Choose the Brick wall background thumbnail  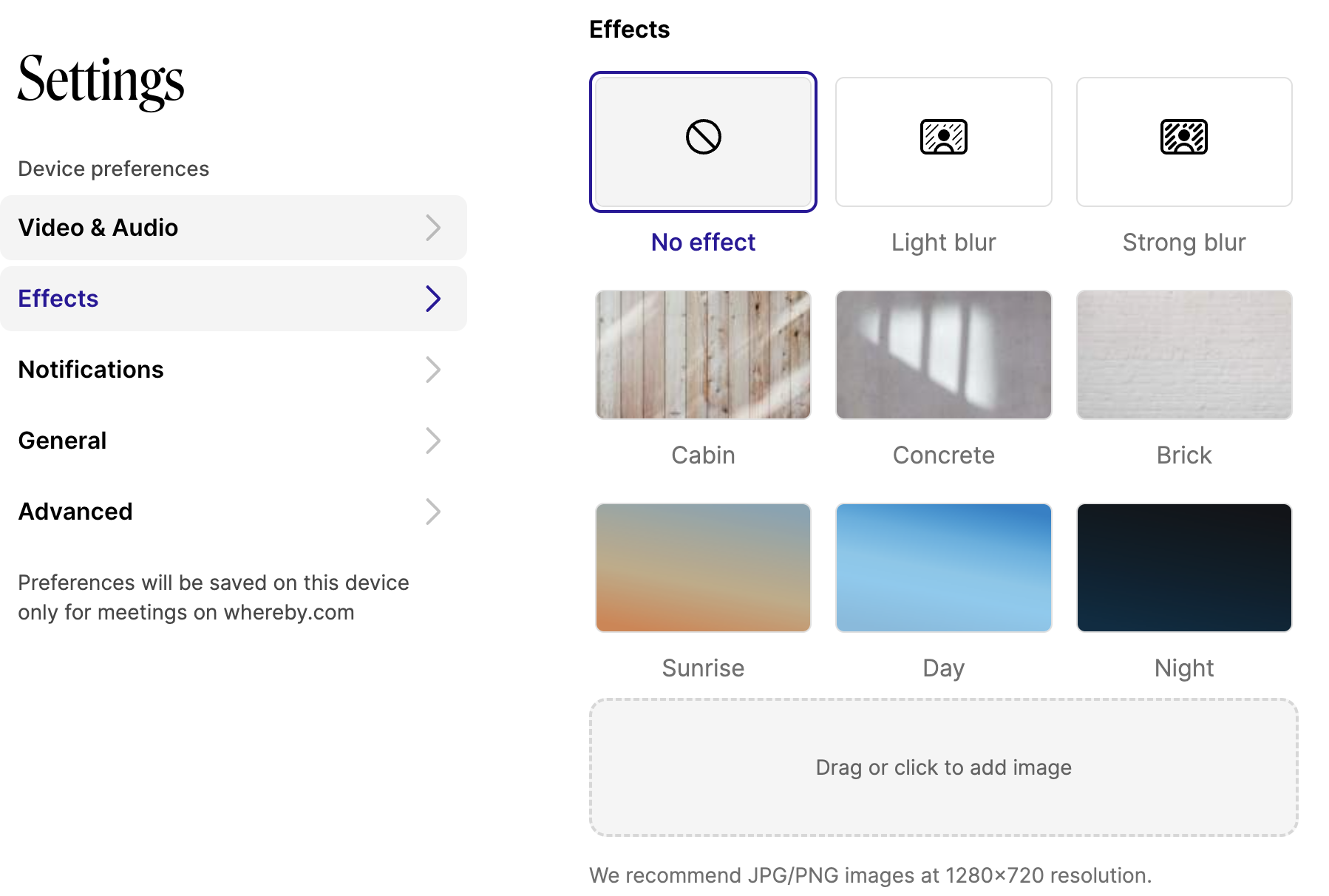[1183, 355]
